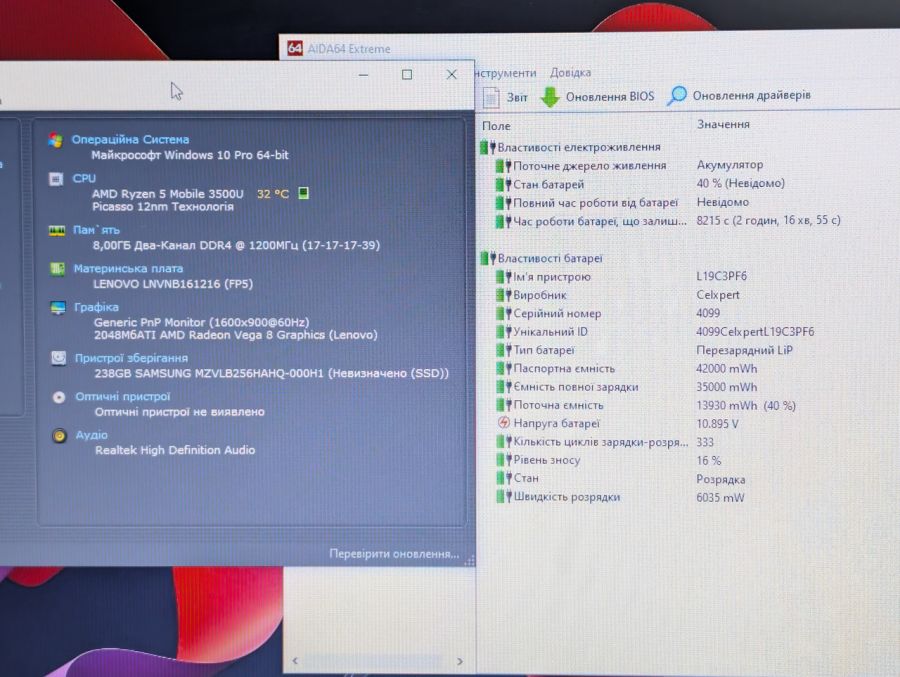Click the icon beside Рівень зносу
Image resolution: width=900 pixels, height=677 pixels.
click(503, 460)
